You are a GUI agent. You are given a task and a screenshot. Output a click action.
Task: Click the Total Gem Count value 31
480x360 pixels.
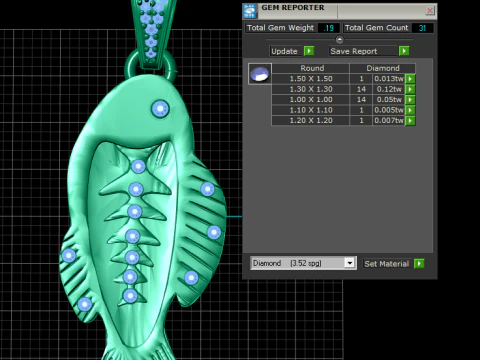[422, 28]
